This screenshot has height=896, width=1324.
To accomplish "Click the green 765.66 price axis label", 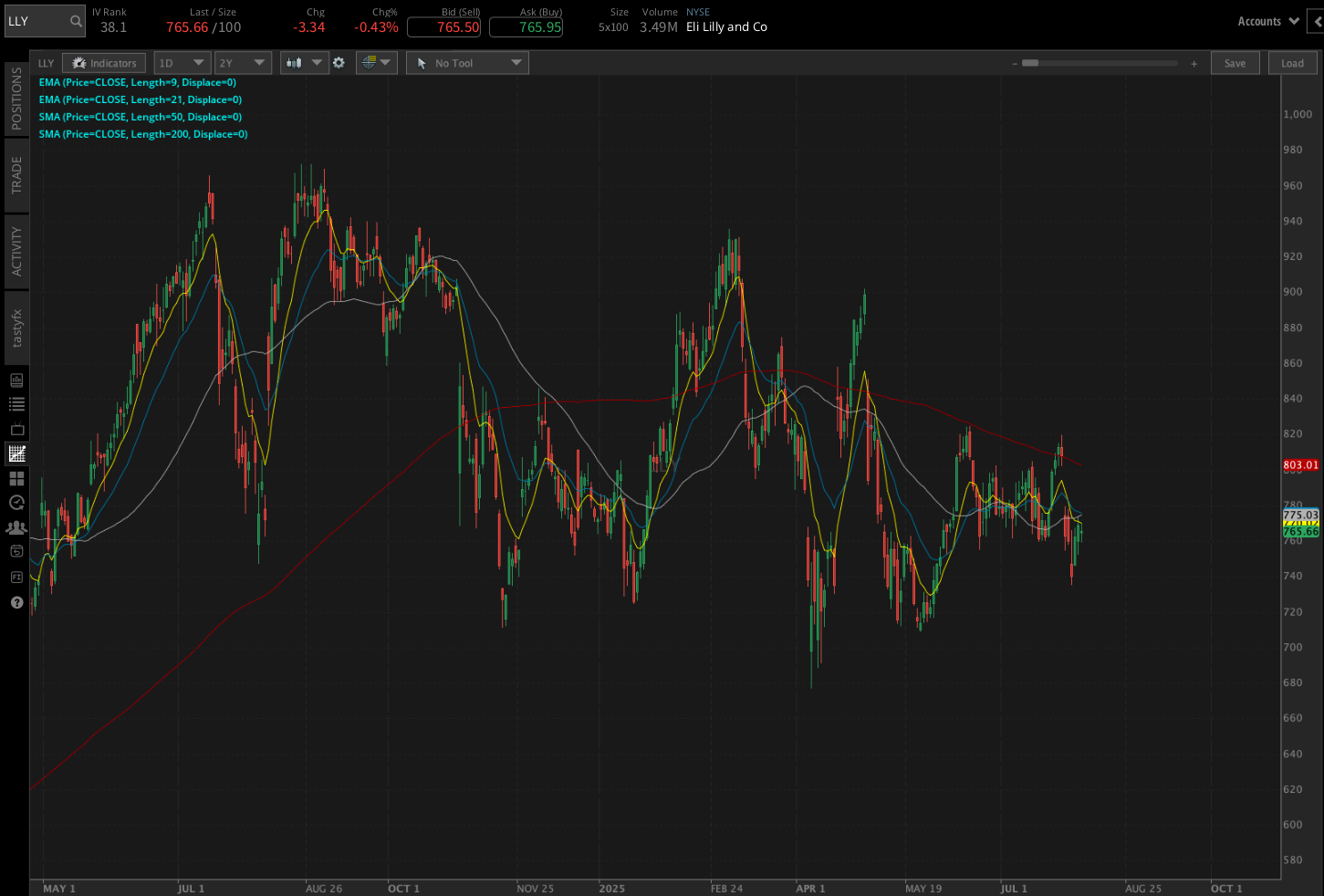I will (x=1300, y=531).
